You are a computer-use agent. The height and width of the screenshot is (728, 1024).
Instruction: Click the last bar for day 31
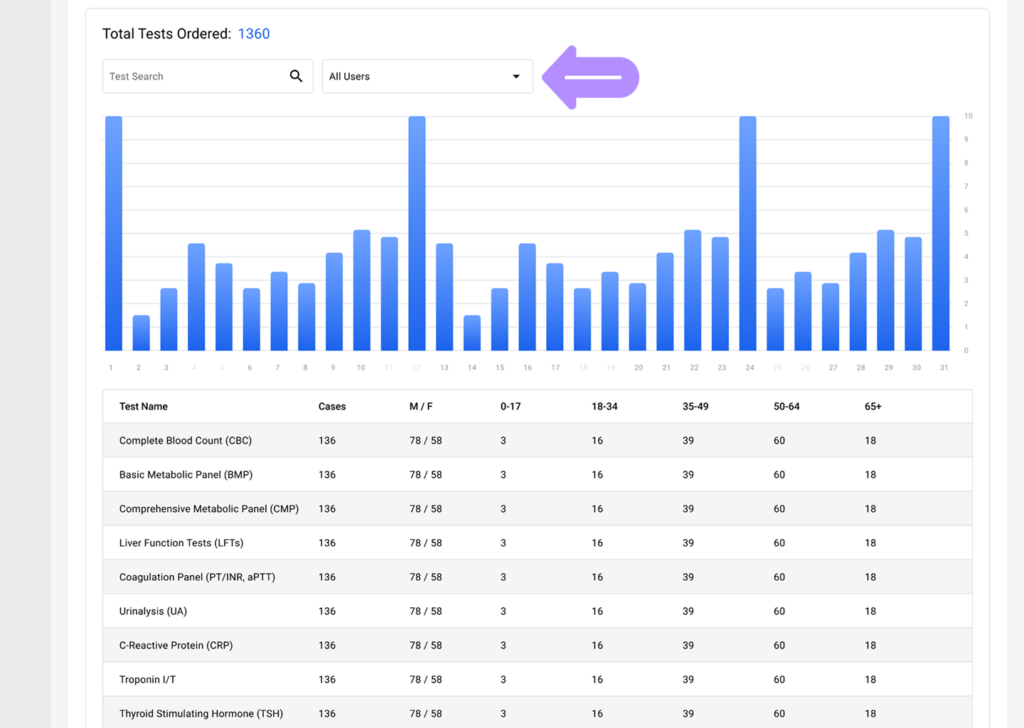[x=941, y=234]
